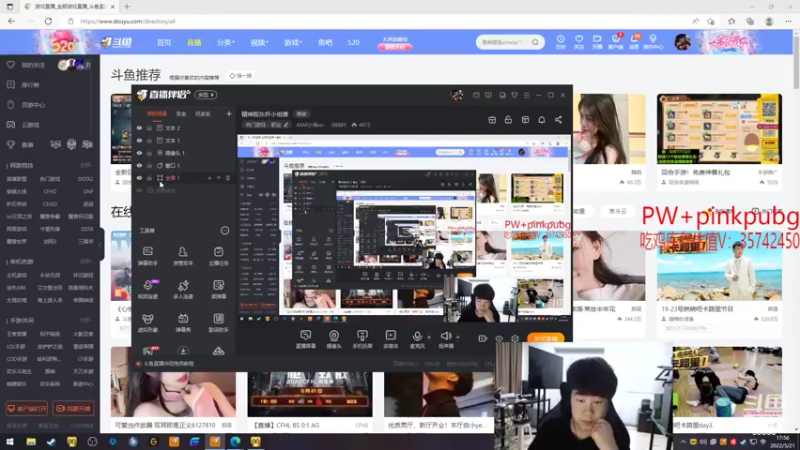
Task: Open 历史 history icon in Douyu header
Action: pyautogui.click(x=561, y=42)
